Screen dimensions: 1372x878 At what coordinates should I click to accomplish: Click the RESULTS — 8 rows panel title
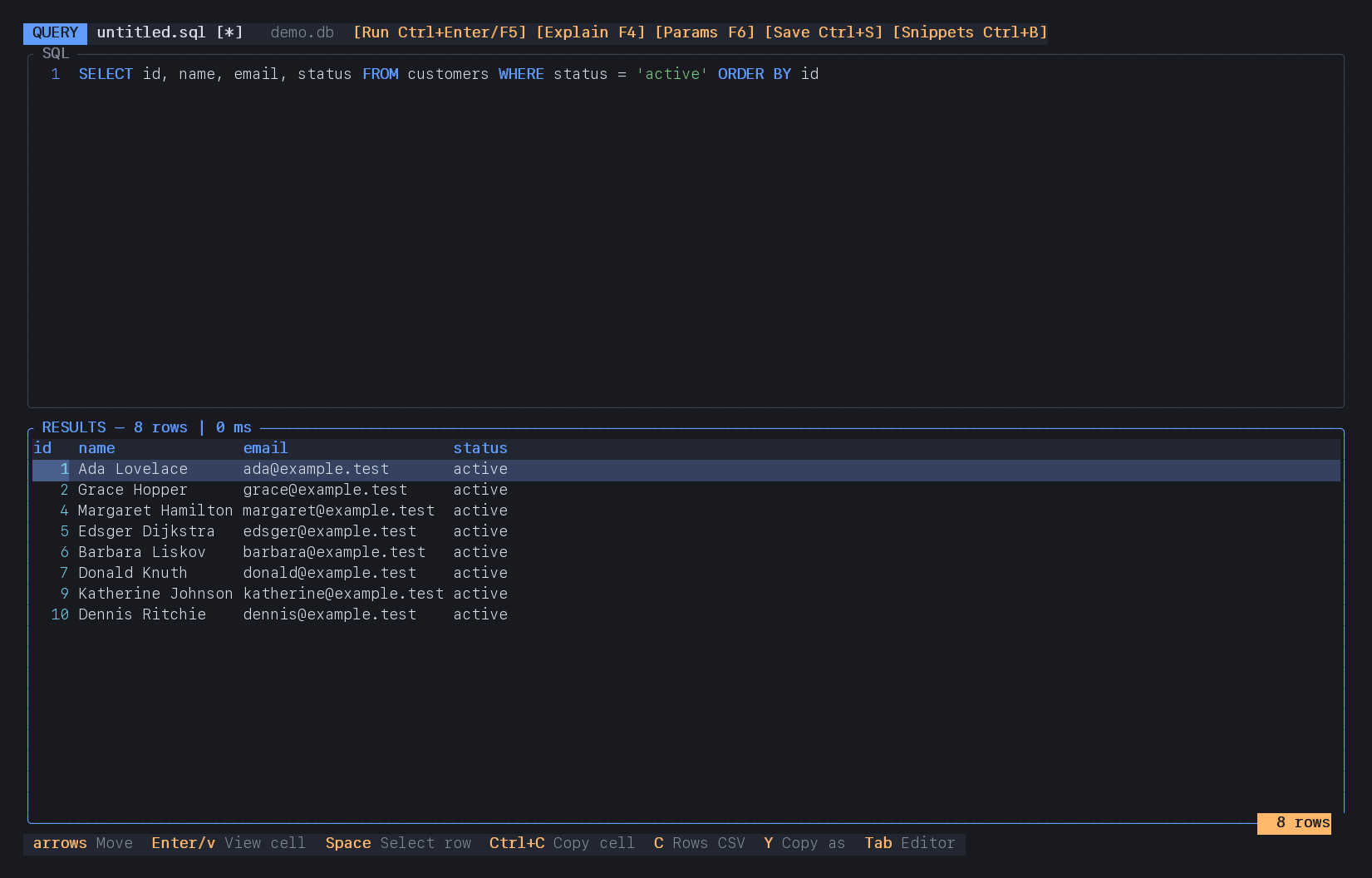[x=115, y=427]
